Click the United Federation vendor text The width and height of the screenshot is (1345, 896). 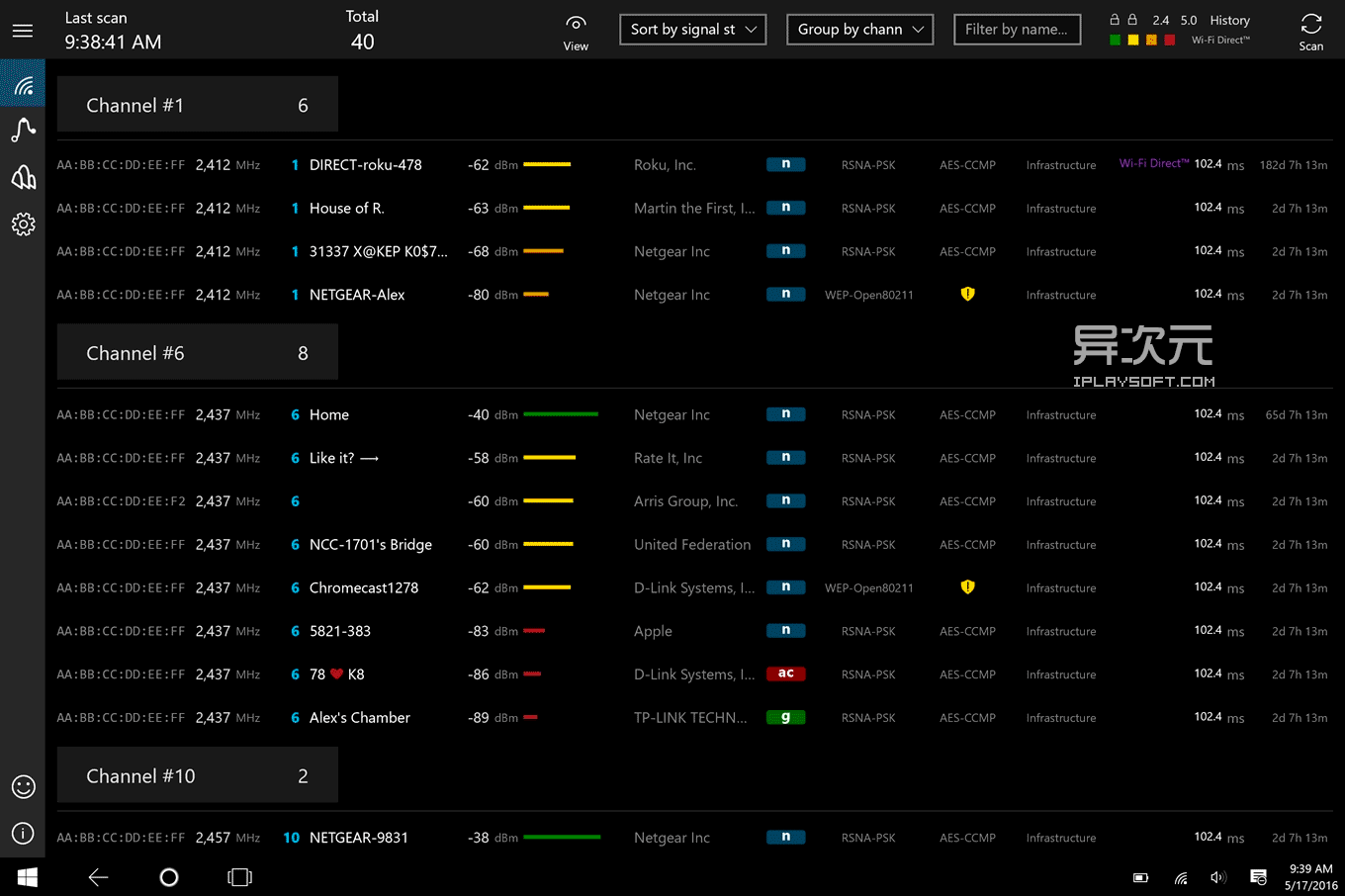(692, 545)
